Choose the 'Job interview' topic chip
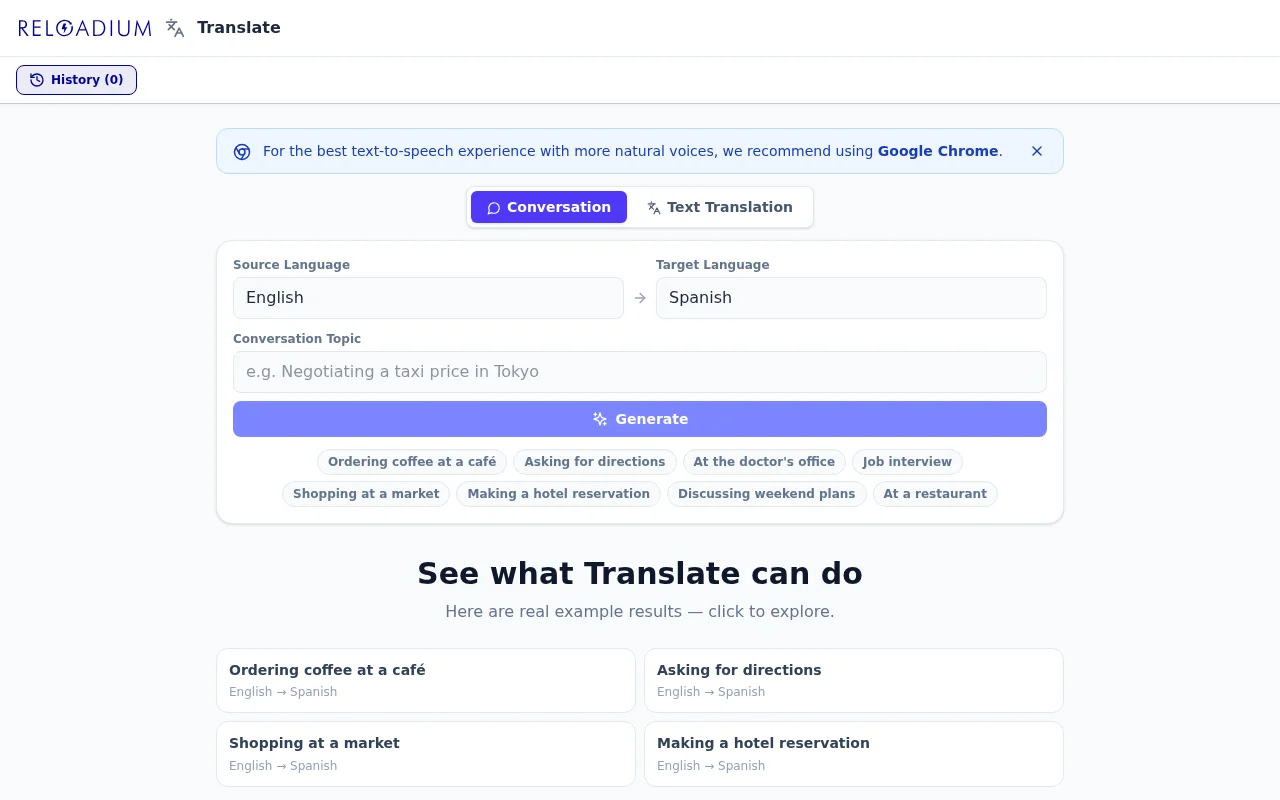Viewport: 1280px width, 800px height. [907, 462]
